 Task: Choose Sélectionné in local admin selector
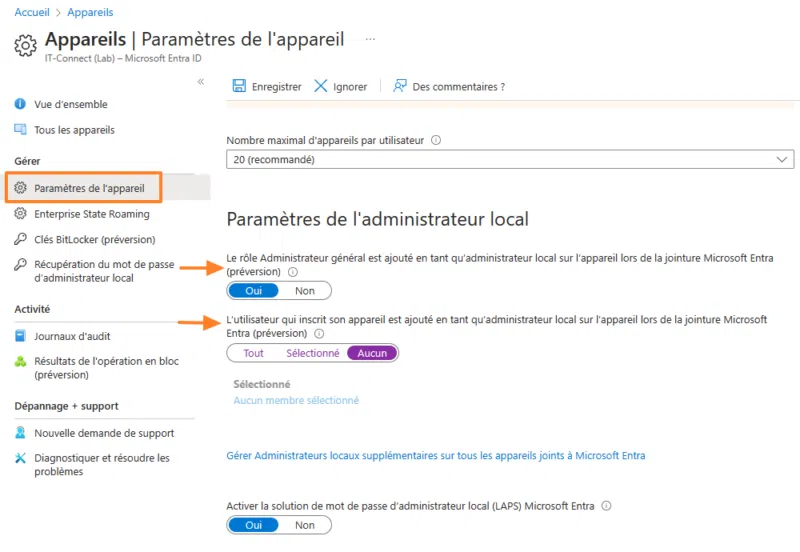[x=312, y=353]
